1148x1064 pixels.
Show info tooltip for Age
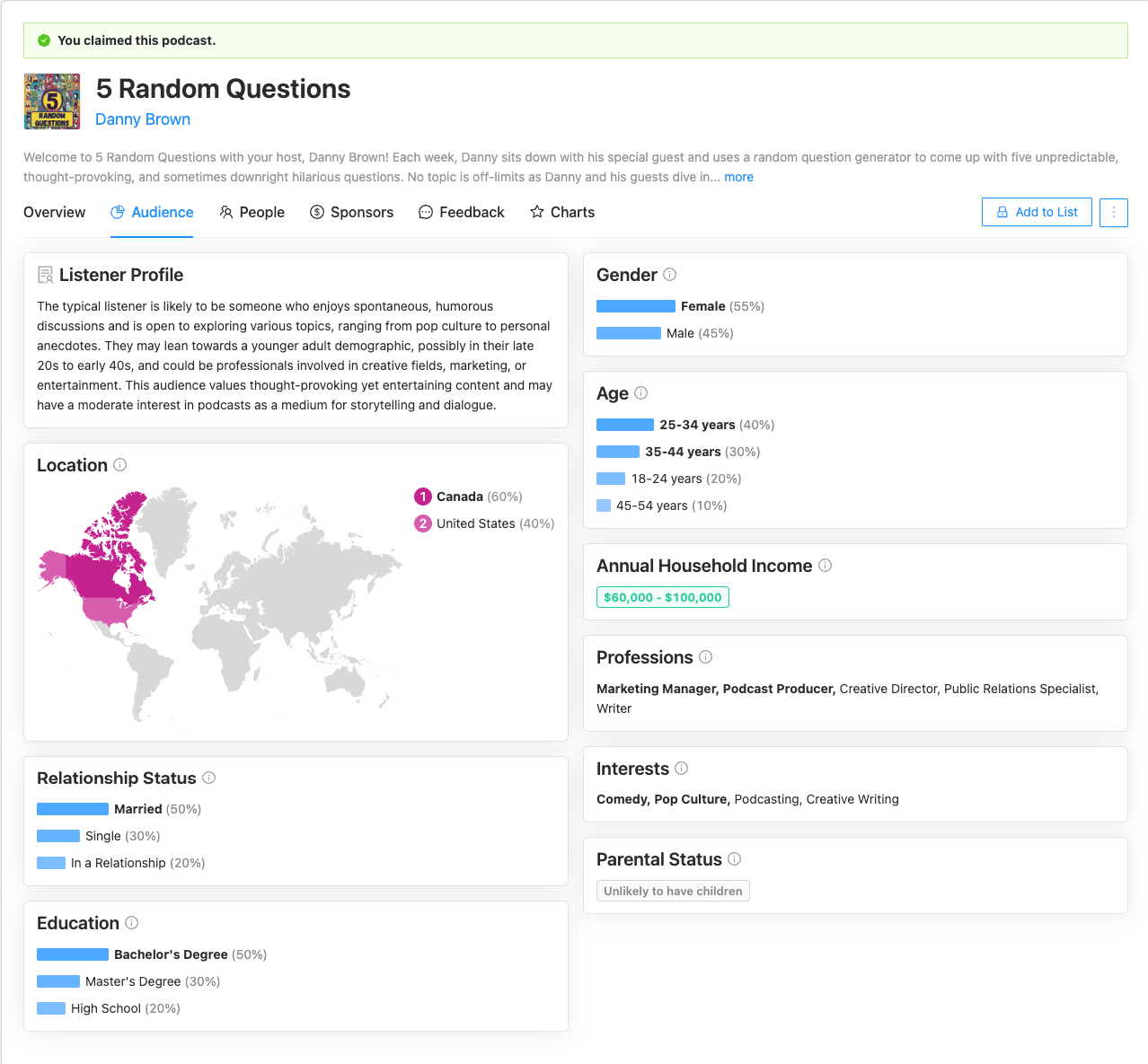pyautogui.click(x=641, y=393)
